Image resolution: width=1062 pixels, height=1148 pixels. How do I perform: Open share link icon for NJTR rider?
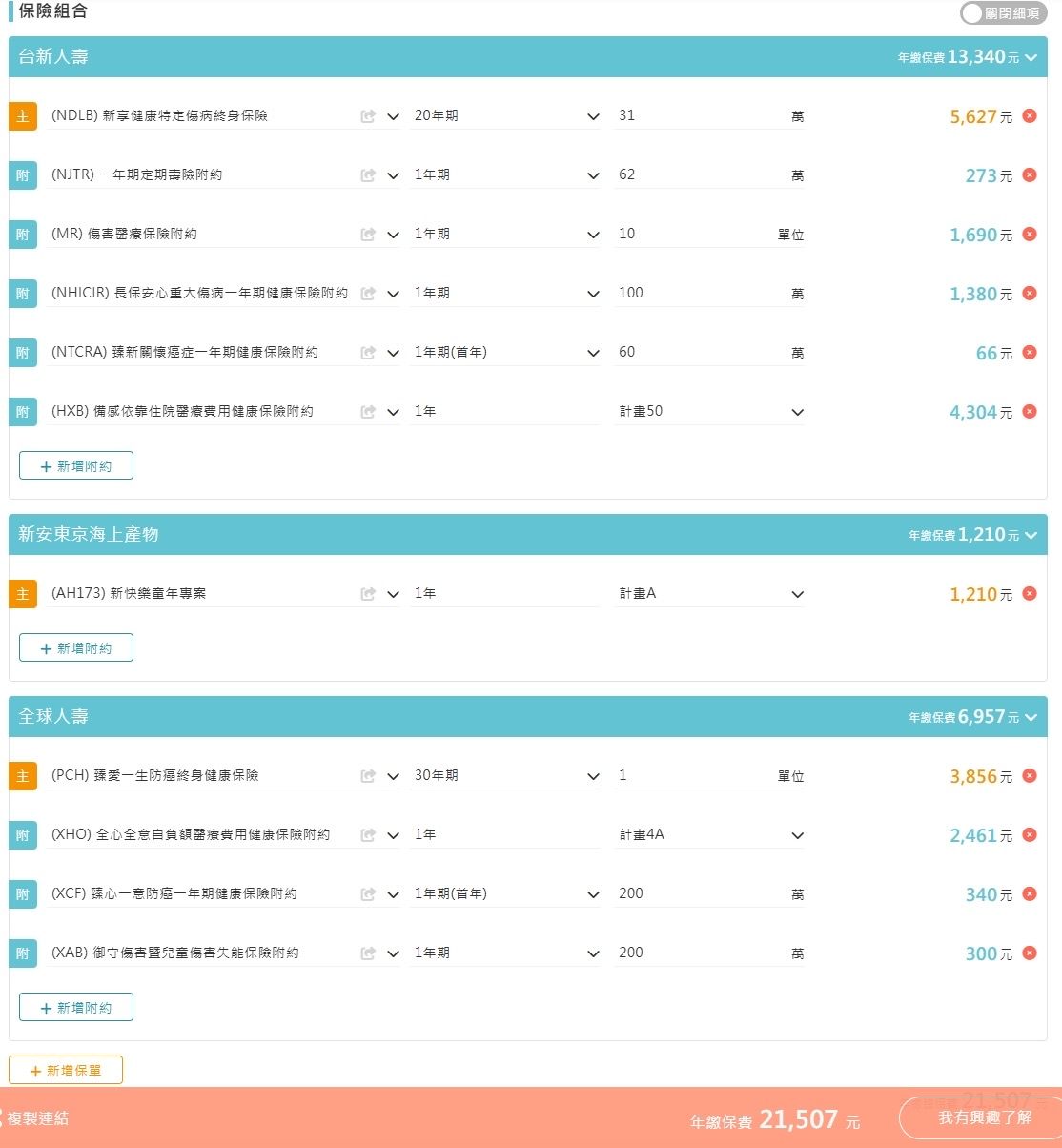tap(368, 175)
